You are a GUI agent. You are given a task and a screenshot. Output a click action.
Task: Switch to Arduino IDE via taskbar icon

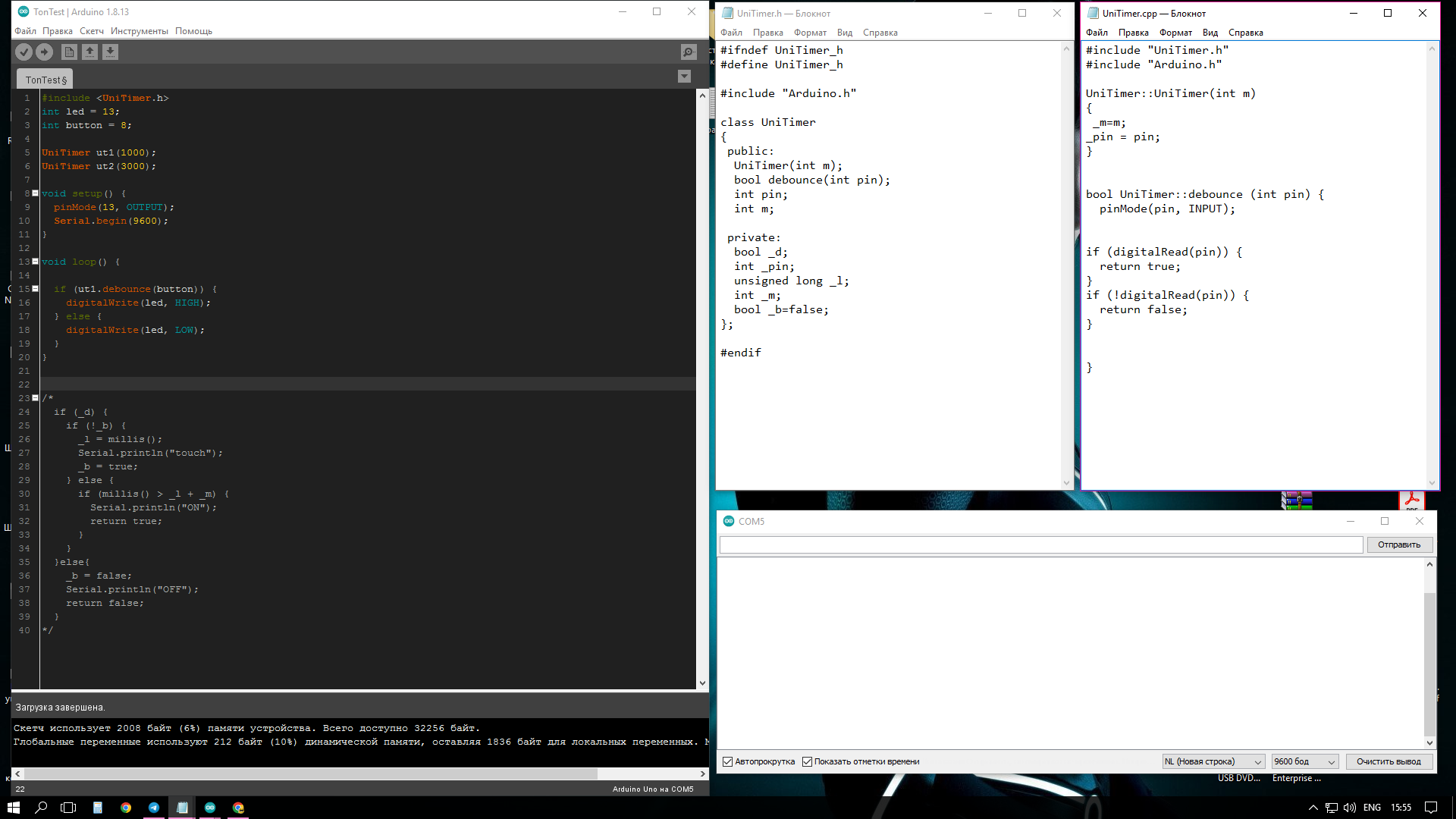[210, 808]
